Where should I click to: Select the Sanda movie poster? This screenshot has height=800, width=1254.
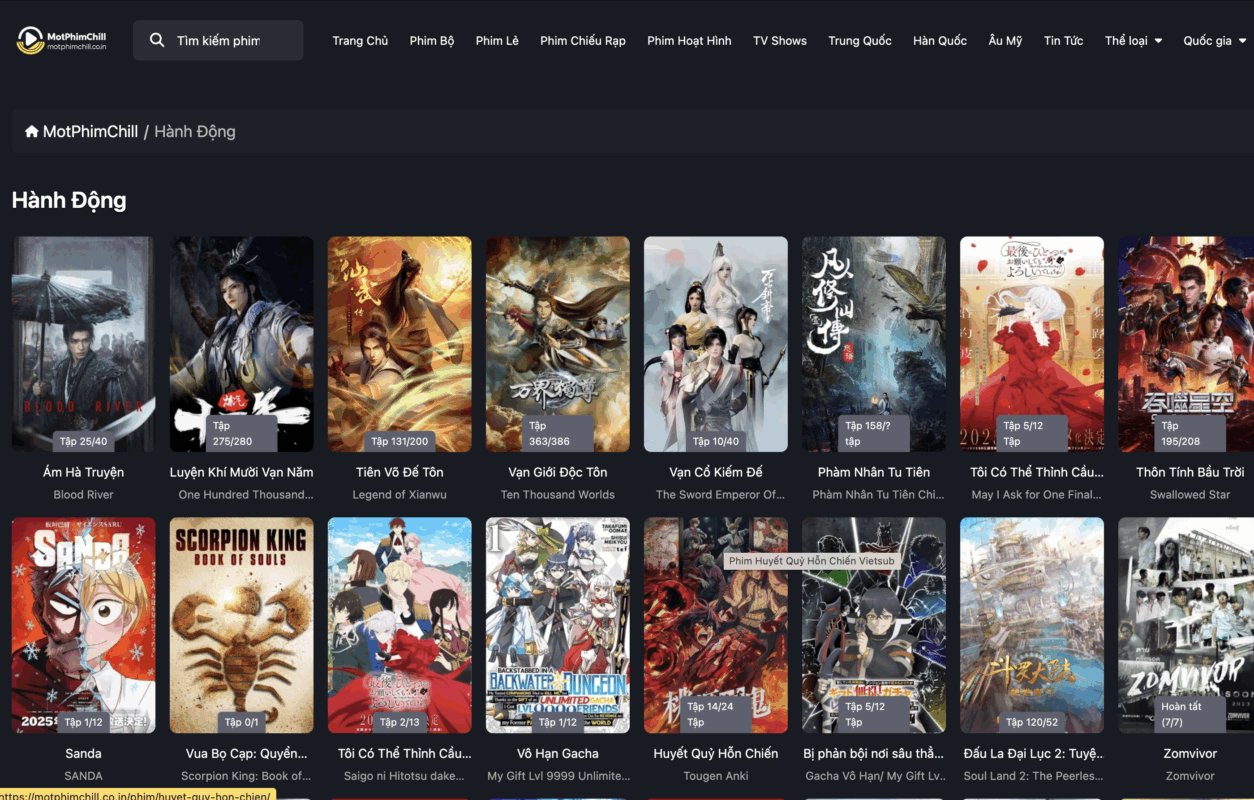coord(83,625)
